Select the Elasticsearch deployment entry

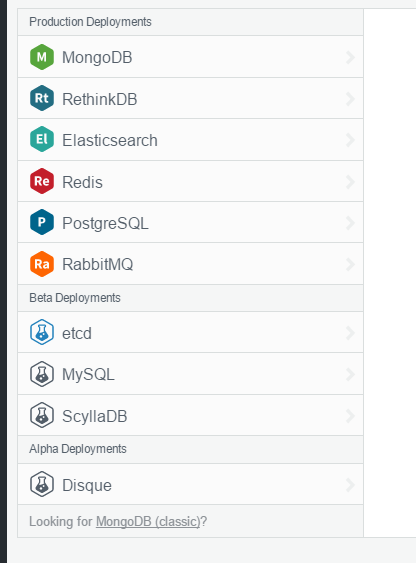click(x=191, y=140)
